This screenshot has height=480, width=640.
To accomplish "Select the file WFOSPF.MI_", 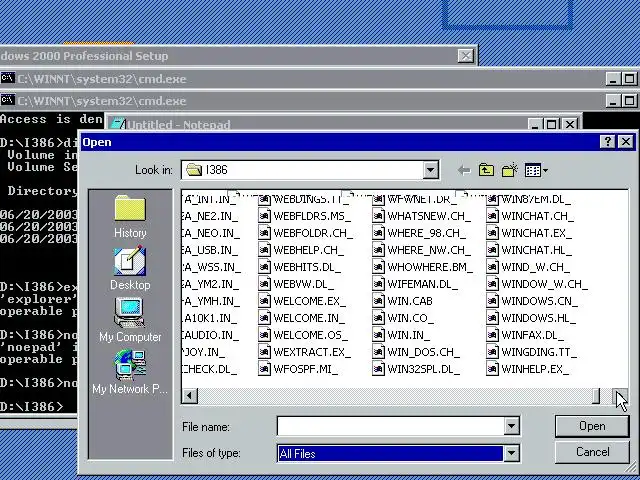I will (x=298, y=369).
